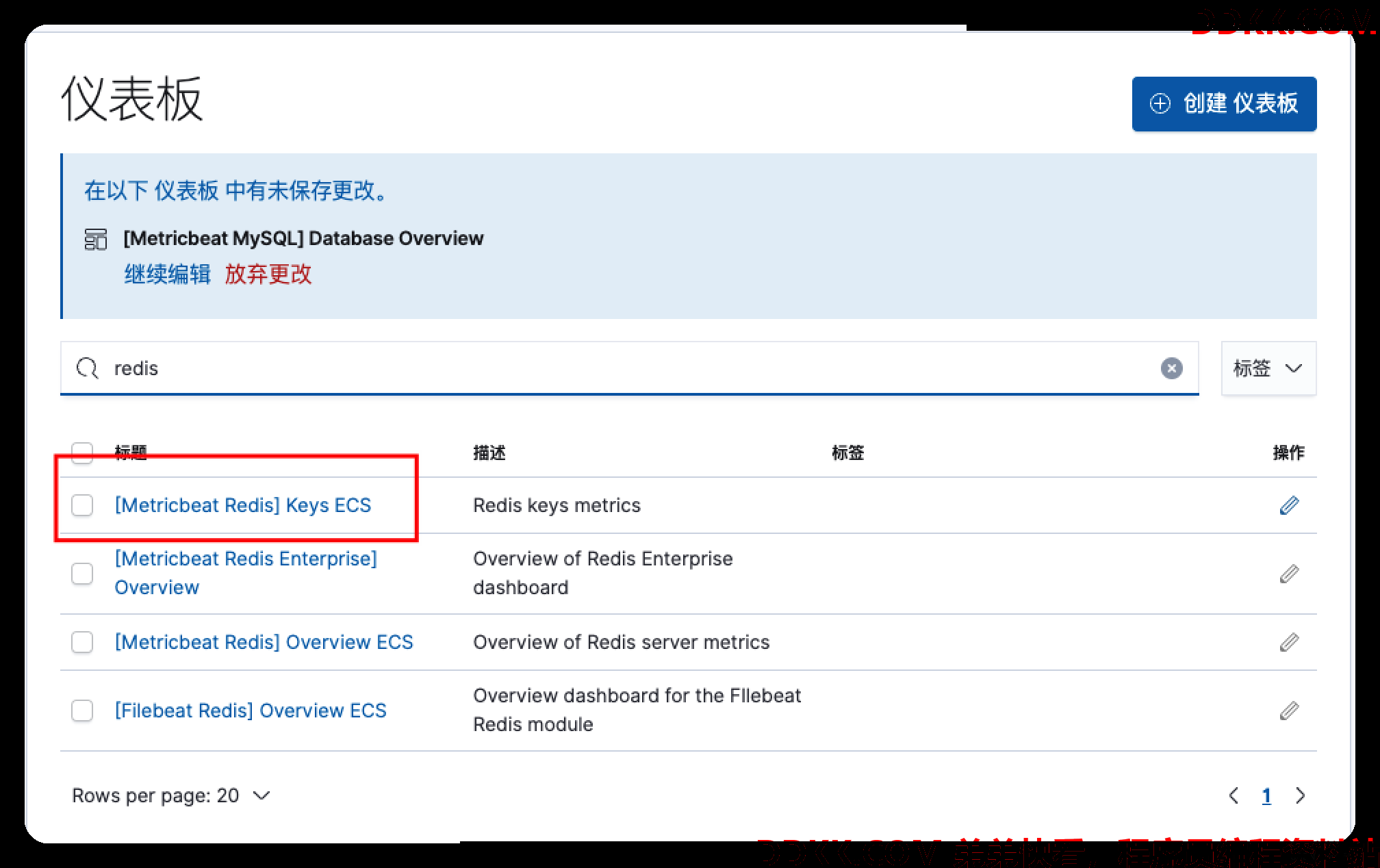The width and height of the screenshot is (1380, 868).
Task: Click Overview of Redis server metrics text
Action: (621, 642)
